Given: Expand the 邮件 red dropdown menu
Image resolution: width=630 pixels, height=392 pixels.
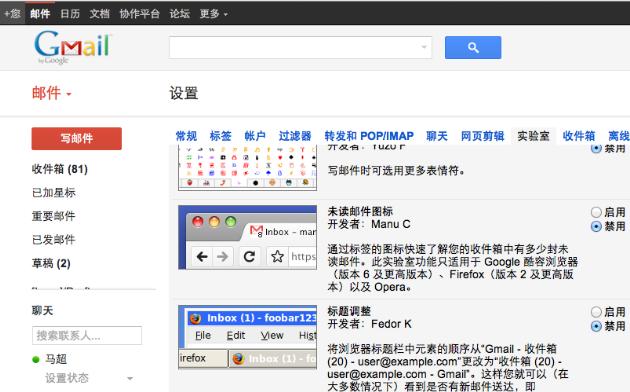Looking at the screenshot, I should click(x=51, y=93).
